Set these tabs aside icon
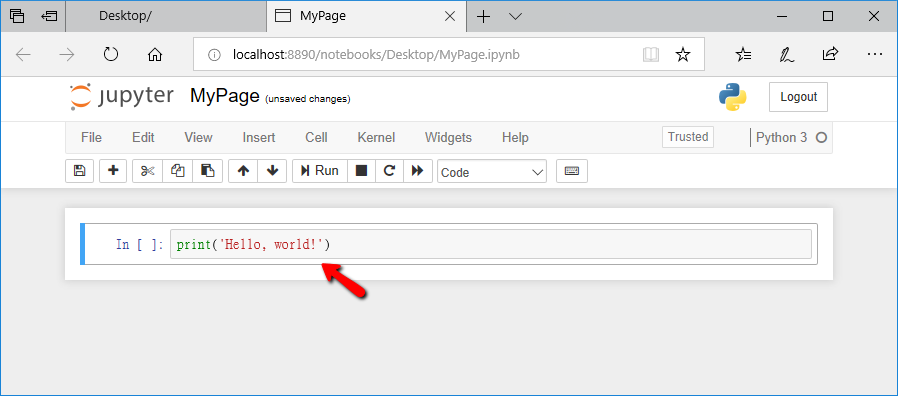 point(50,16)
